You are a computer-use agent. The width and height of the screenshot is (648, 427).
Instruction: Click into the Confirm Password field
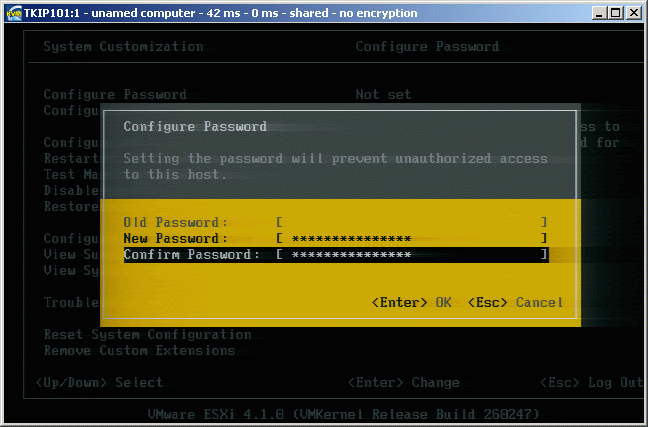click(x=411, y=255)
